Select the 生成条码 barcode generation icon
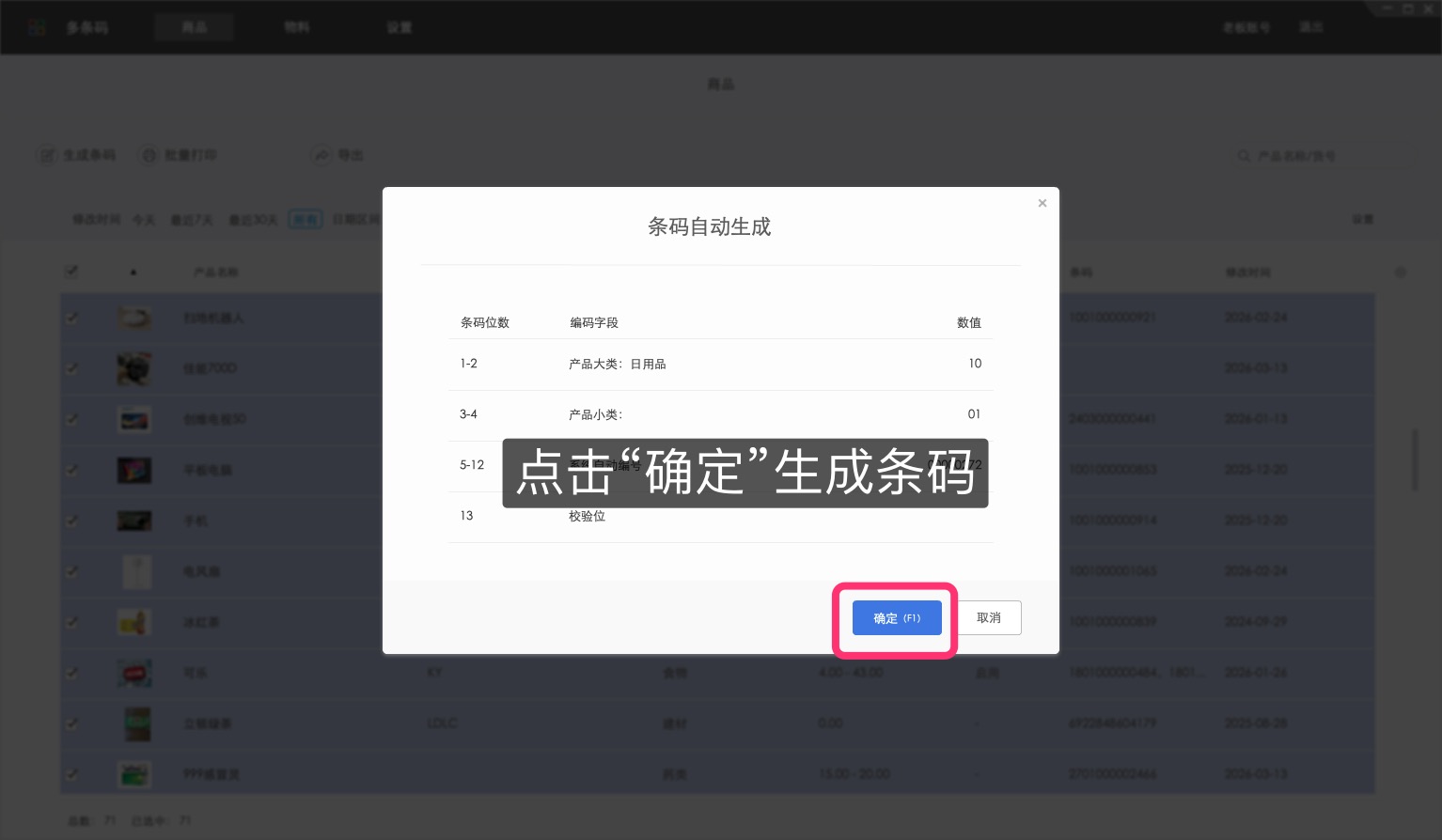The image size is (1442, 840). [x=47, y=155]
